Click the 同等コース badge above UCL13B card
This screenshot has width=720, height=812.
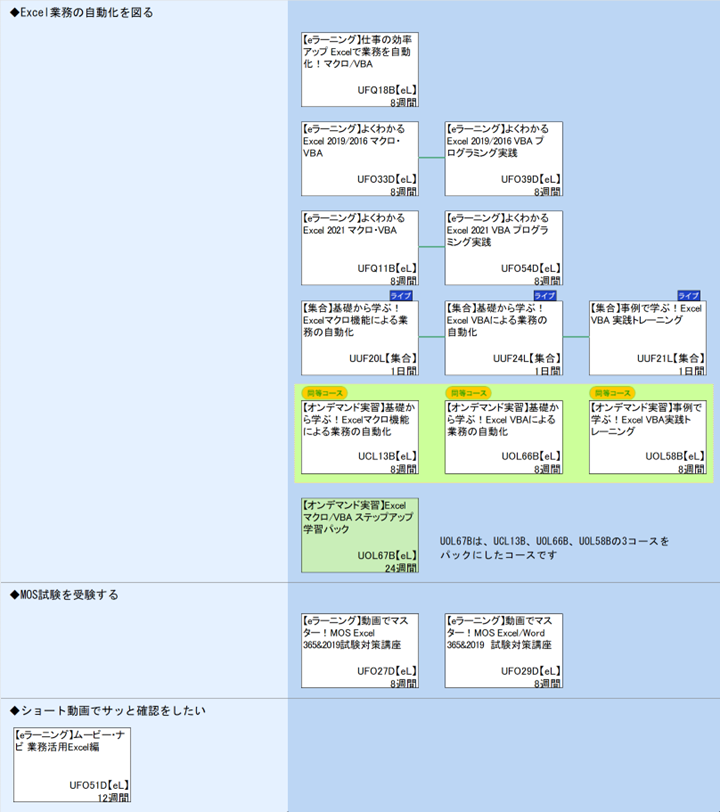click(x=325, y=393)
